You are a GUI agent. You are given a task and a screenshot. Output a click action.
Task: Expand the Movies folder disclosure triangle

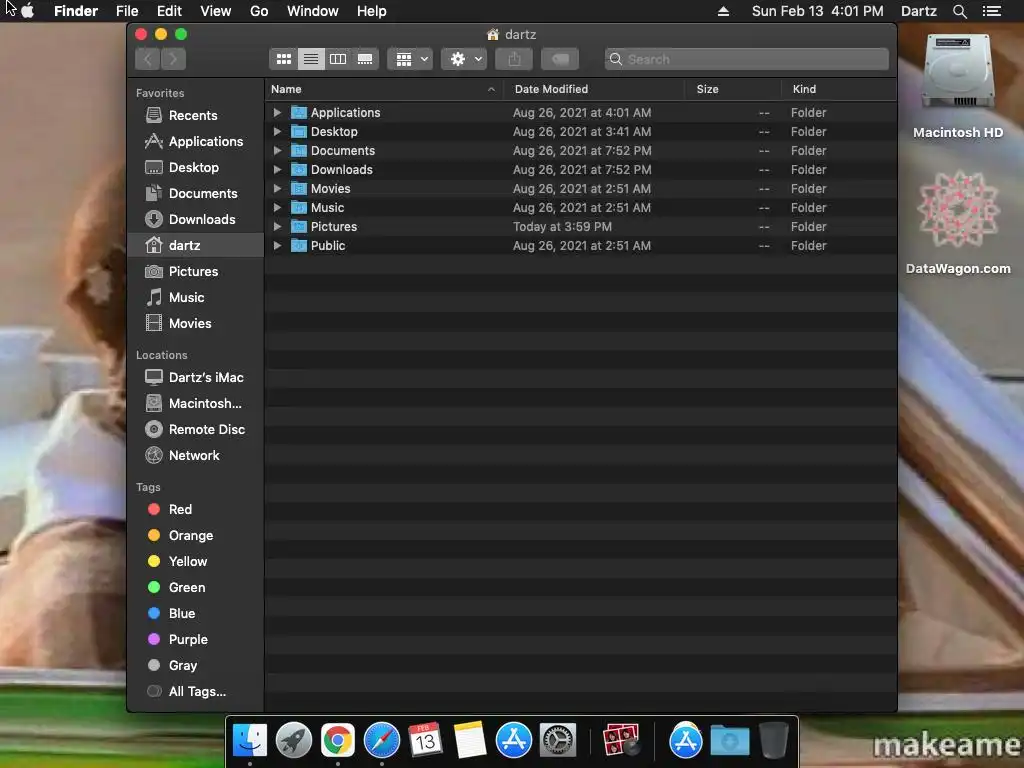(277, 188)
